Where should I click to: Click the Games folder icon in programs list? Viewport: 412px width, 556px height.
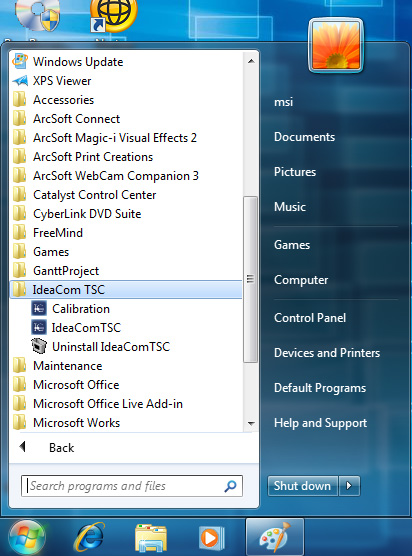(20, 252)
